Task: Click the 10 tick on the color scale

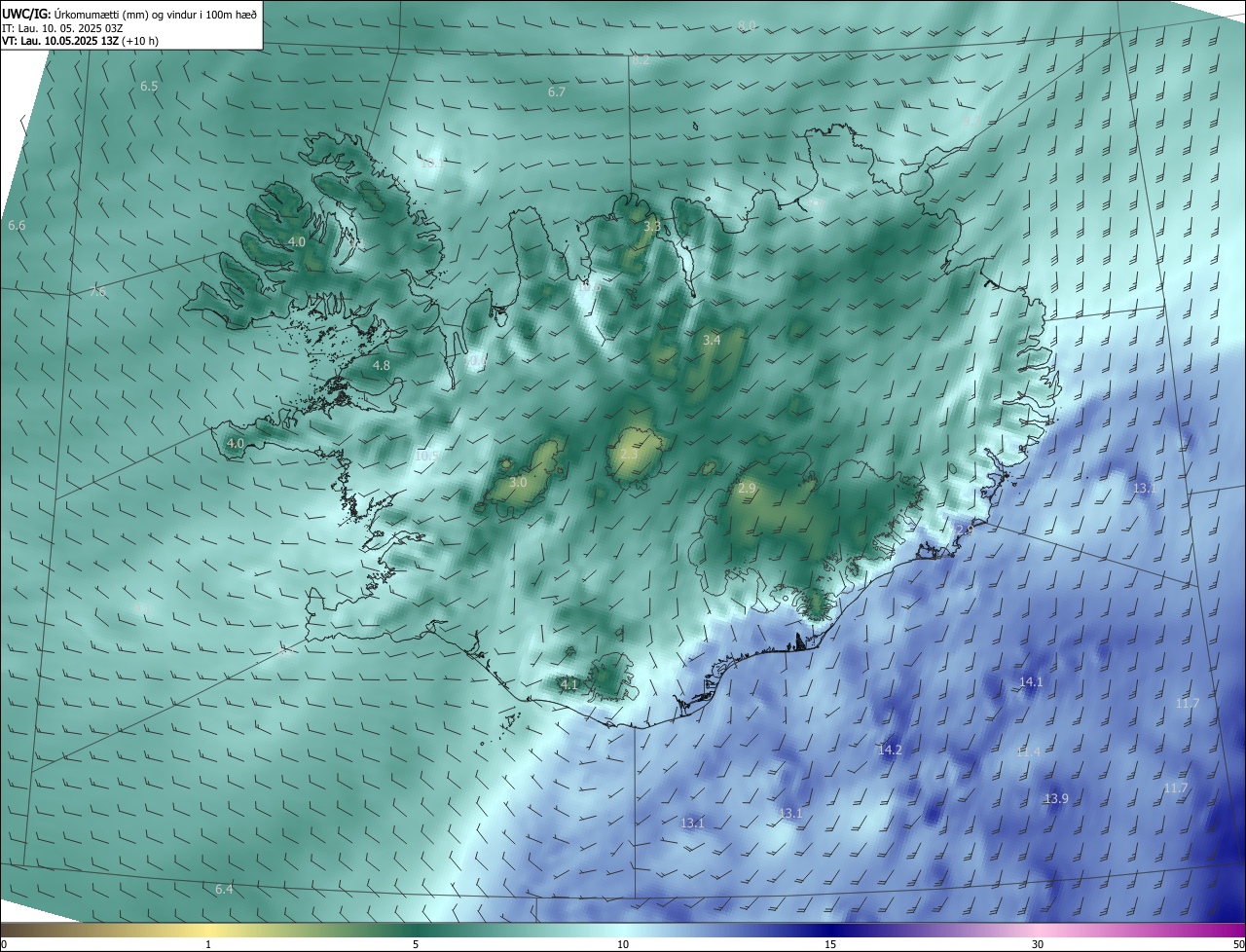Action: [x=623, y=944]
